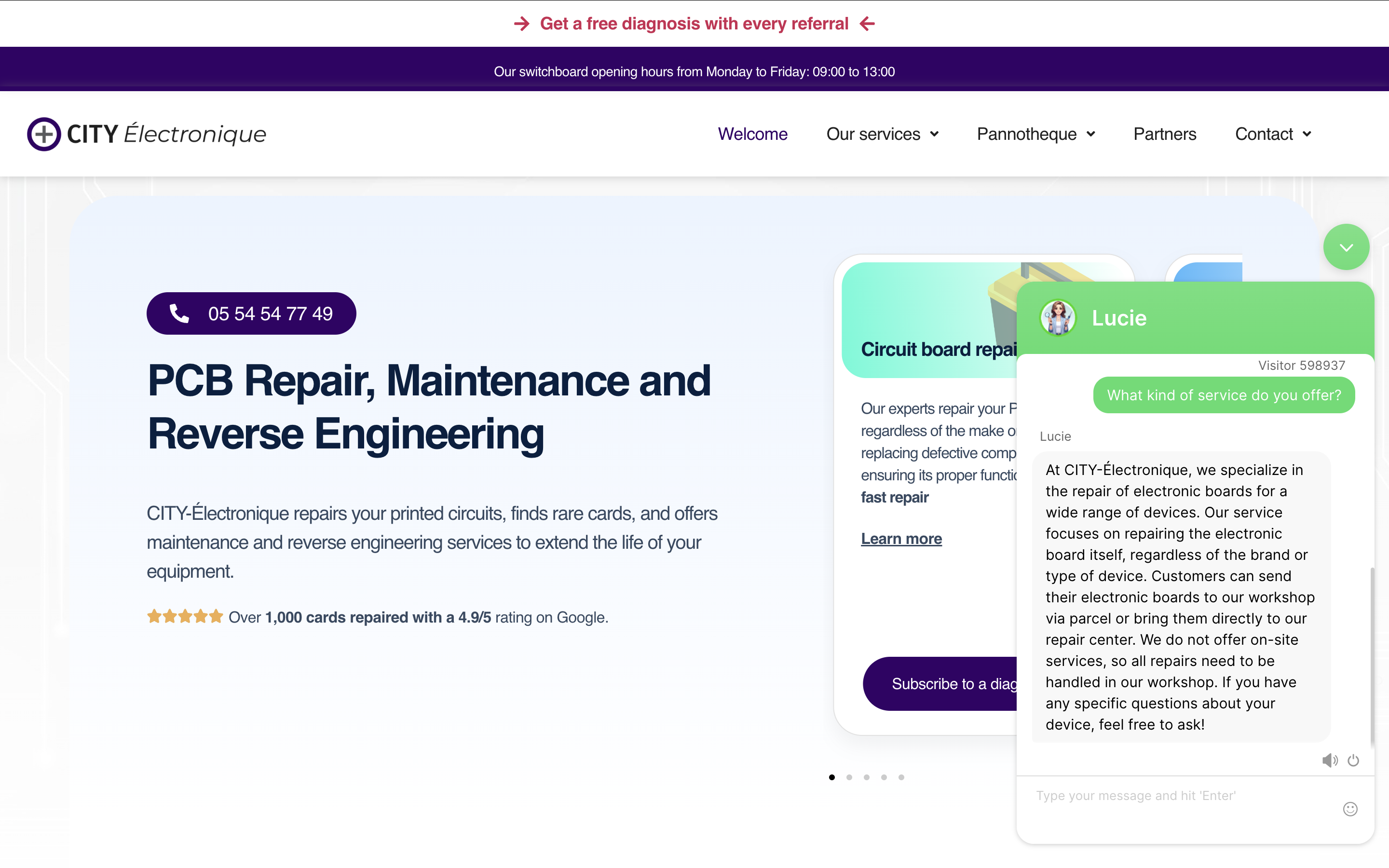Open the emoji picker smiley icon
The height and width of the screenshot is (868, 1389).
click(1350, 809)
